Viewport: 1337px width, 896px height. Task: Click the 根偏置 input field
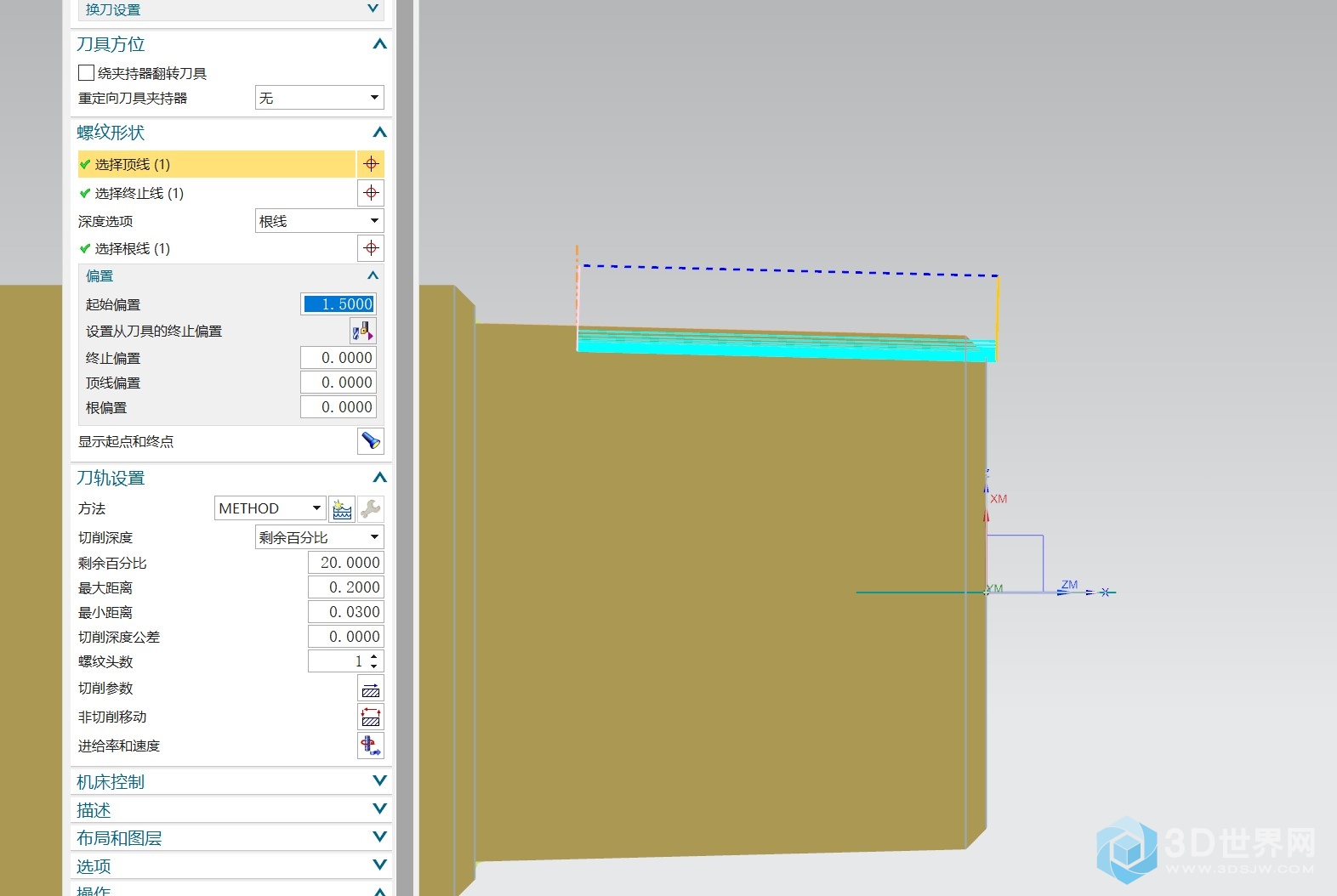pyautogui.click(x=339, y=407)
